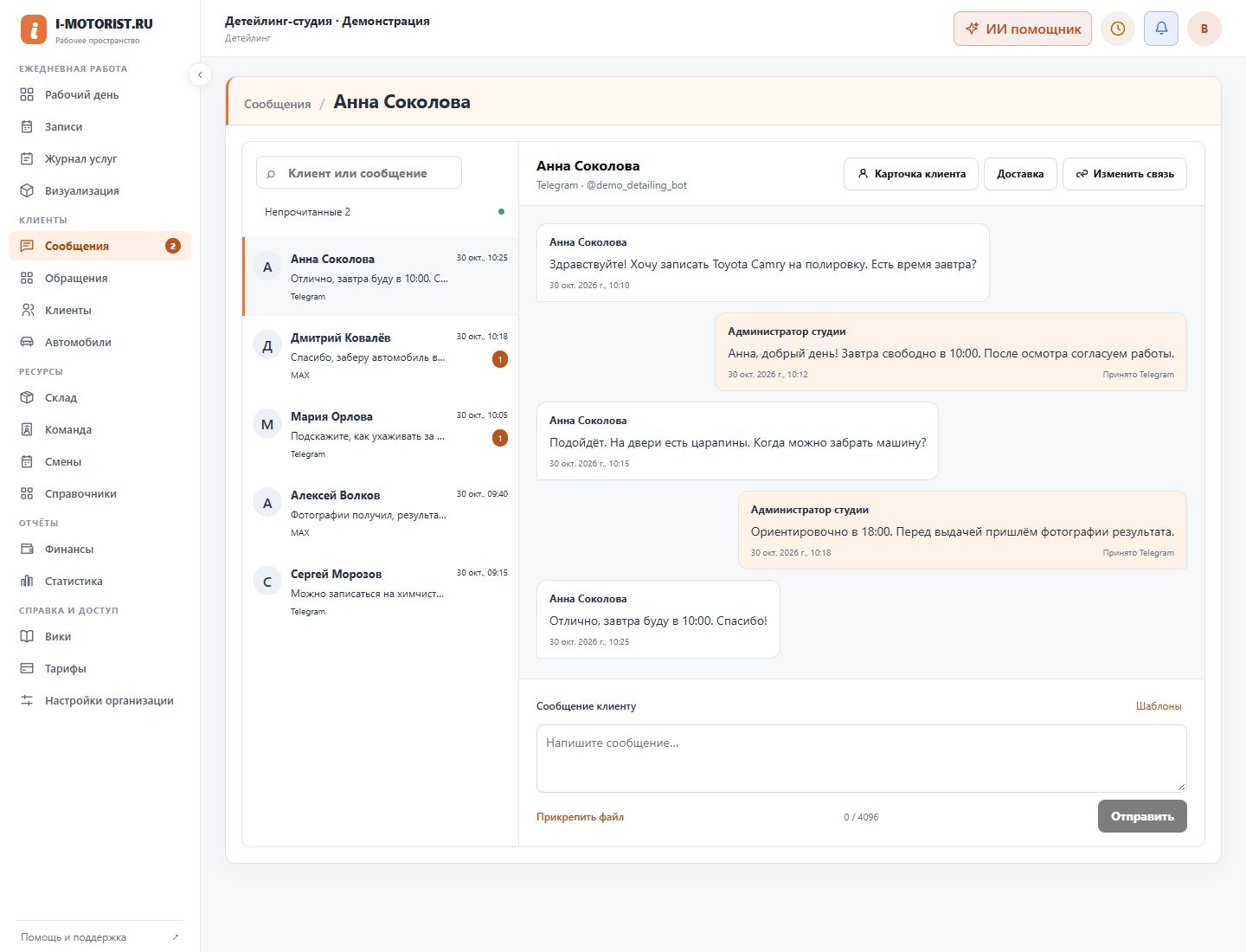Click the Тарифы card icon

(x=27, y=668)
